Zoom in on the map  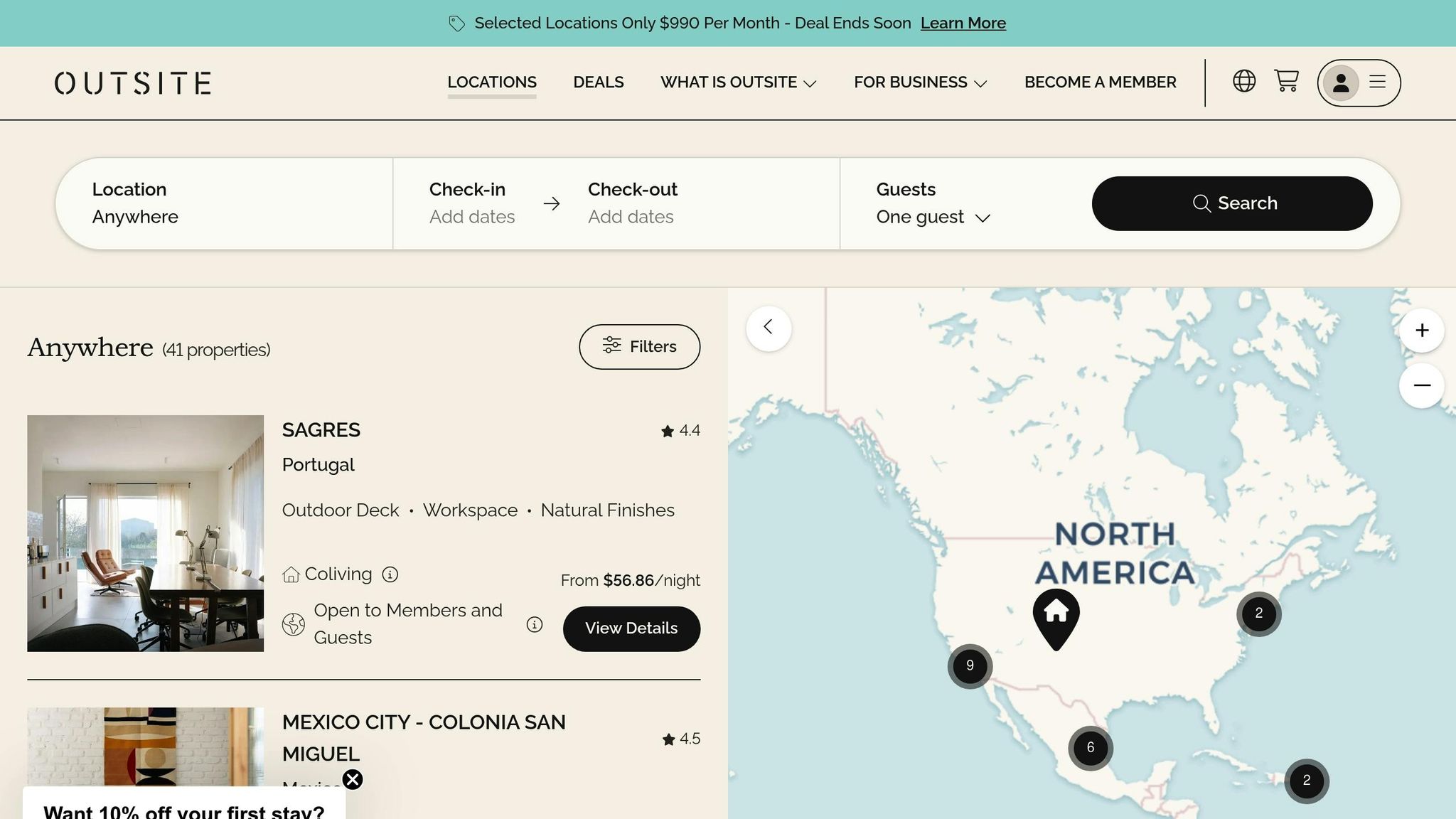tap(1421, 330)
